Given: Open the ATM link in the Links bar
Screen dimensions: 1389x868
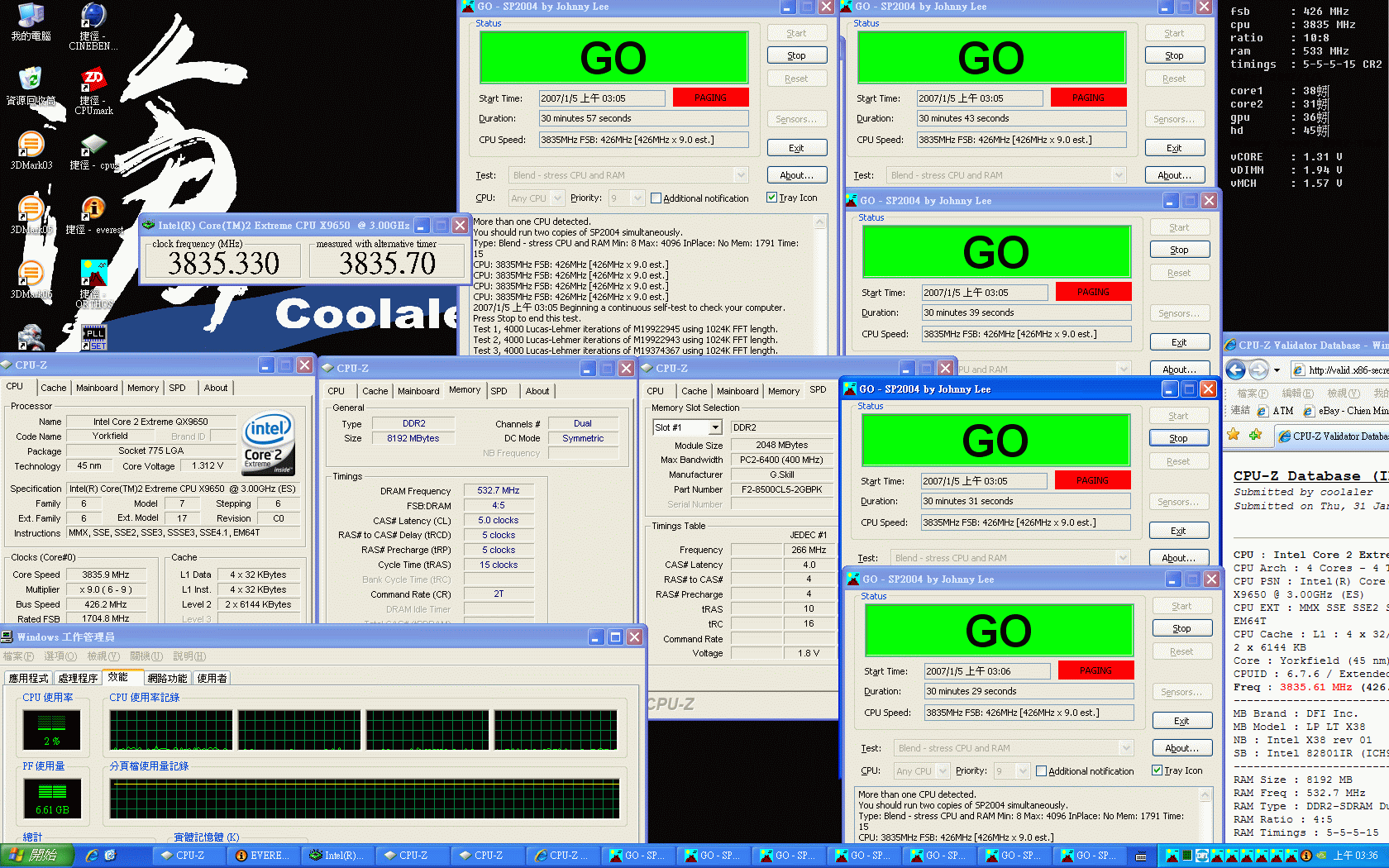Looking at the screenshot, I should coord(1275,410).
